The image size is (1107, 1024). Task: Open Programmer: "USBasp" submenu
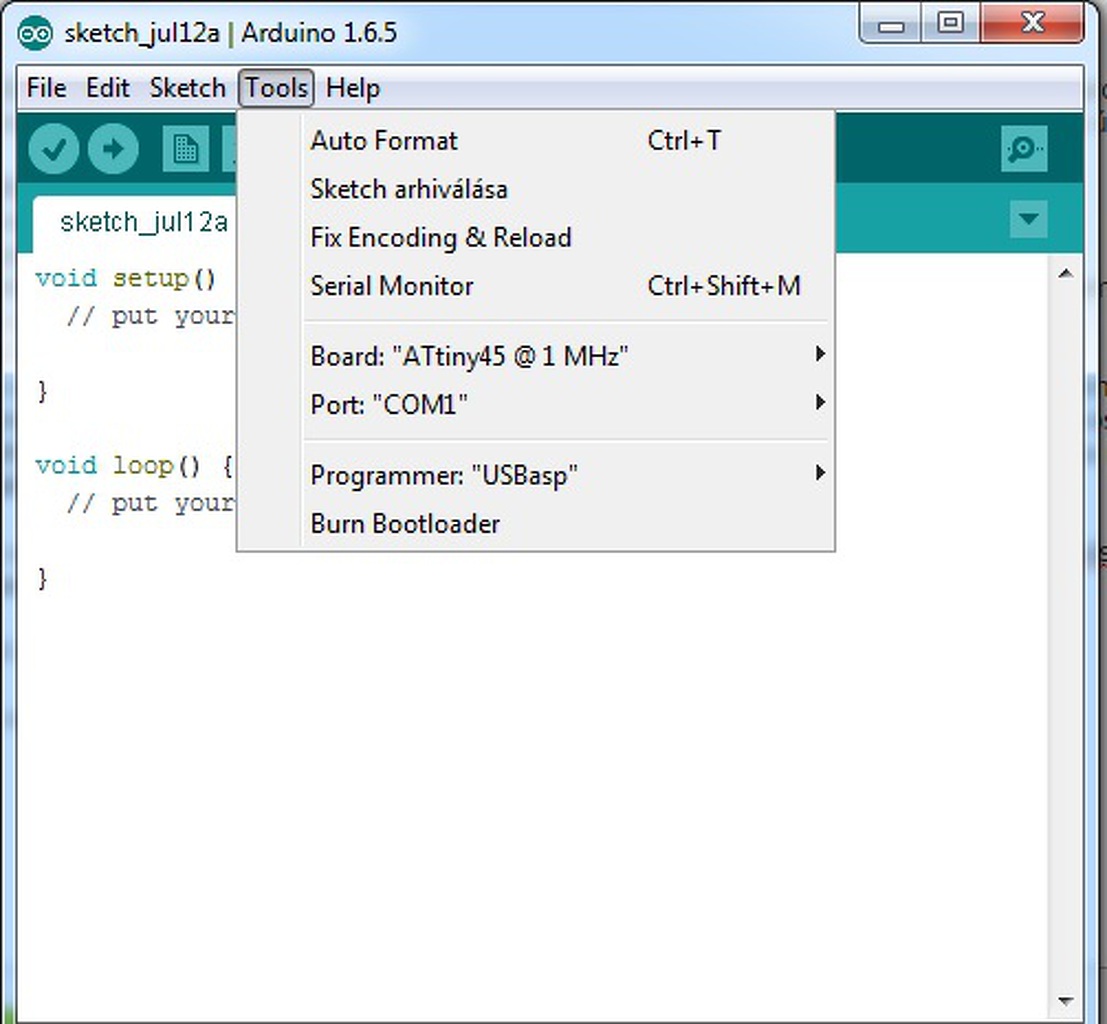[x=535, y=475]
